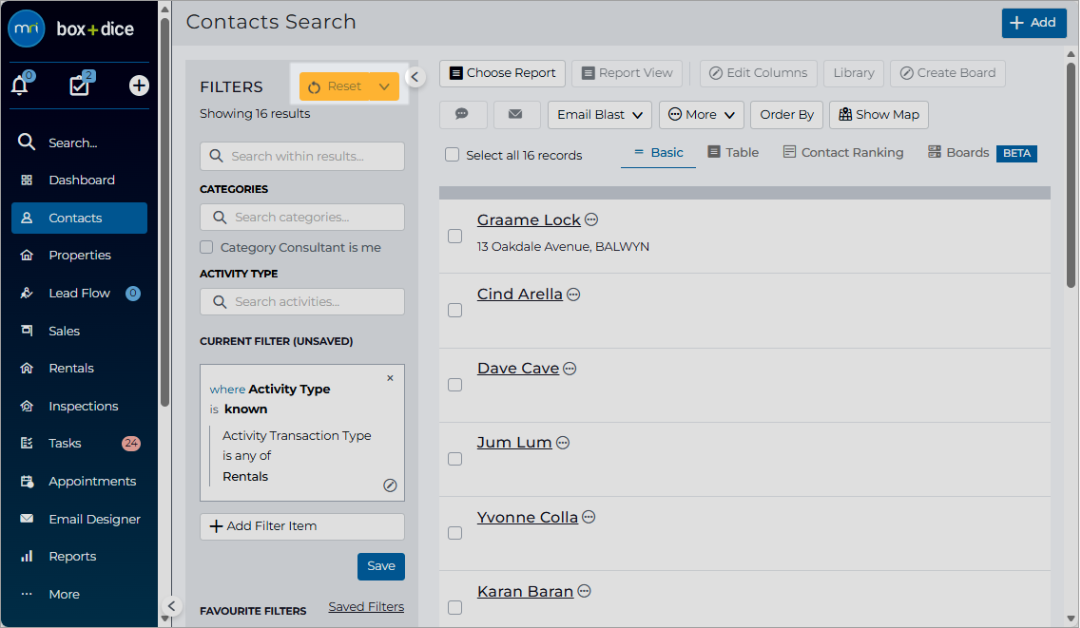The width and height of the screenshot is (1080, 628).
Task: Open Dashboard from the sidebar
Action: coord(79,180)
